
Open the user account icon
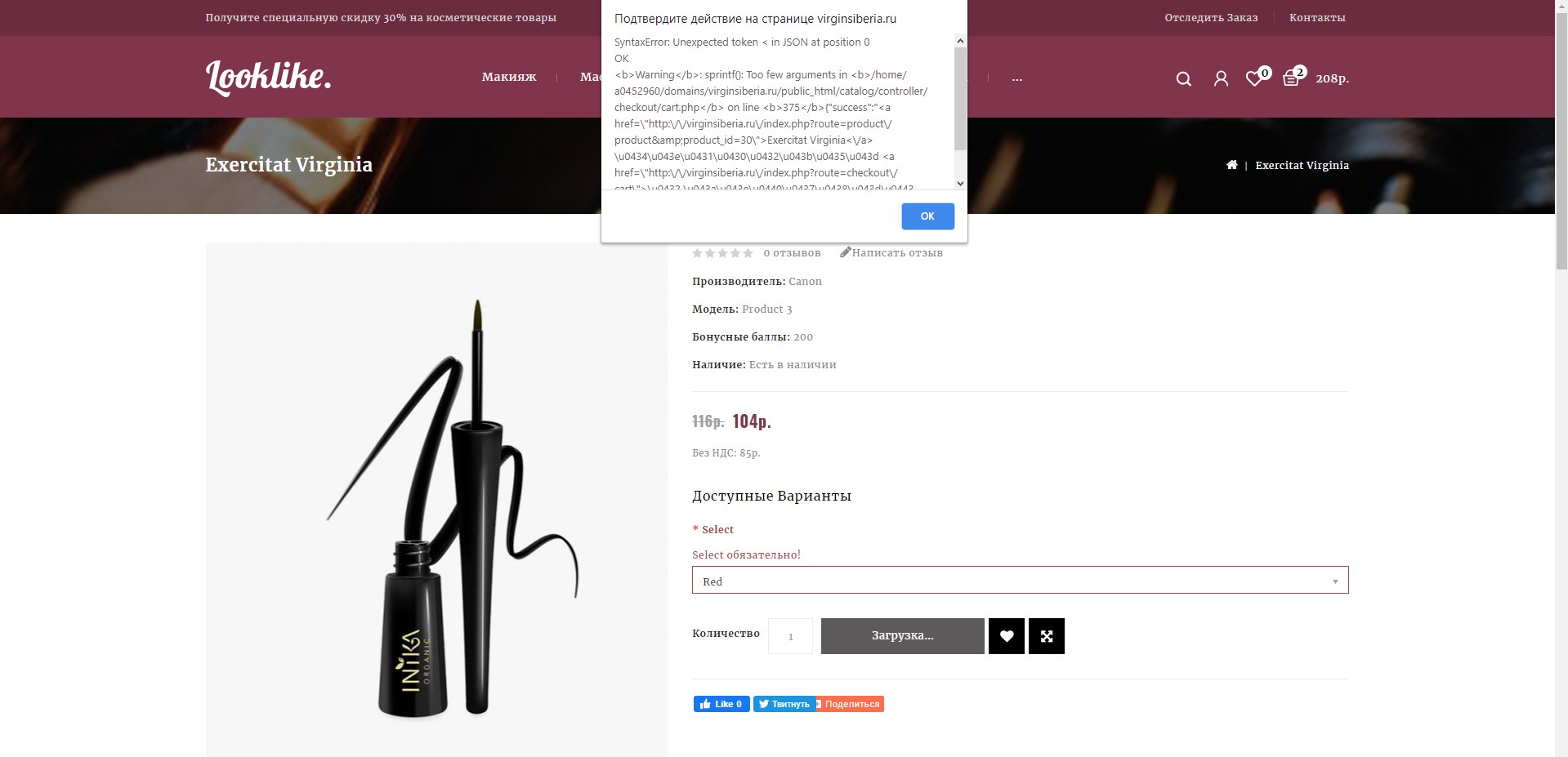pos(1221,78)
